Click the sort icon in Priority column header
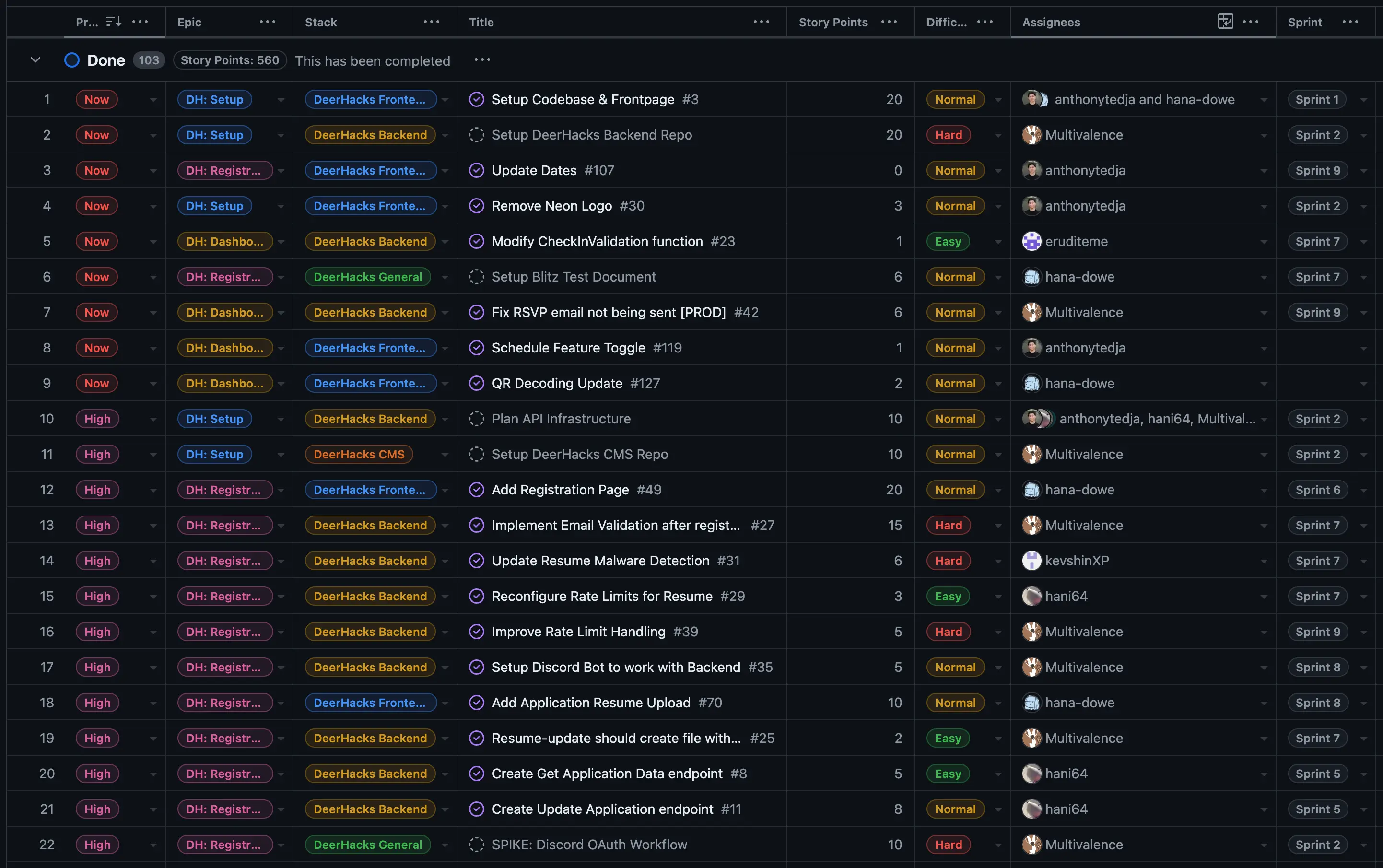Viewport: 1383px width, 868px height. pos(114,22)
